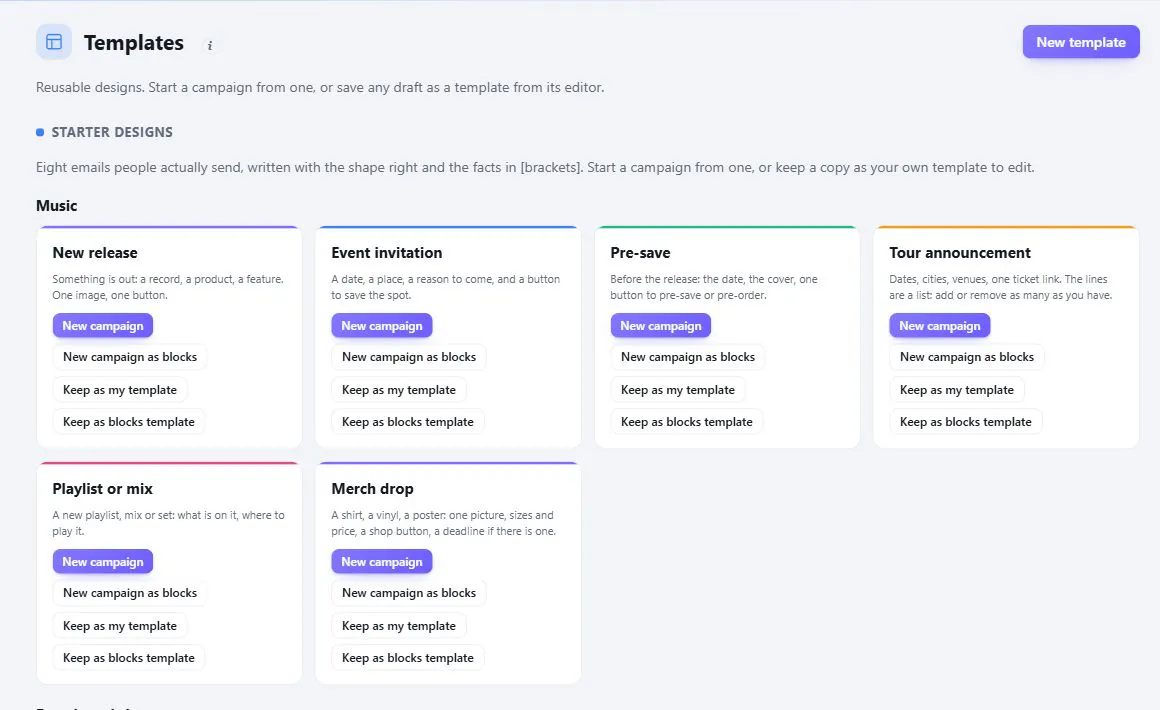This screenshot has height=710, width=1160.
Task: Keep New release as blocks template
Action: [x=129, y=422]
